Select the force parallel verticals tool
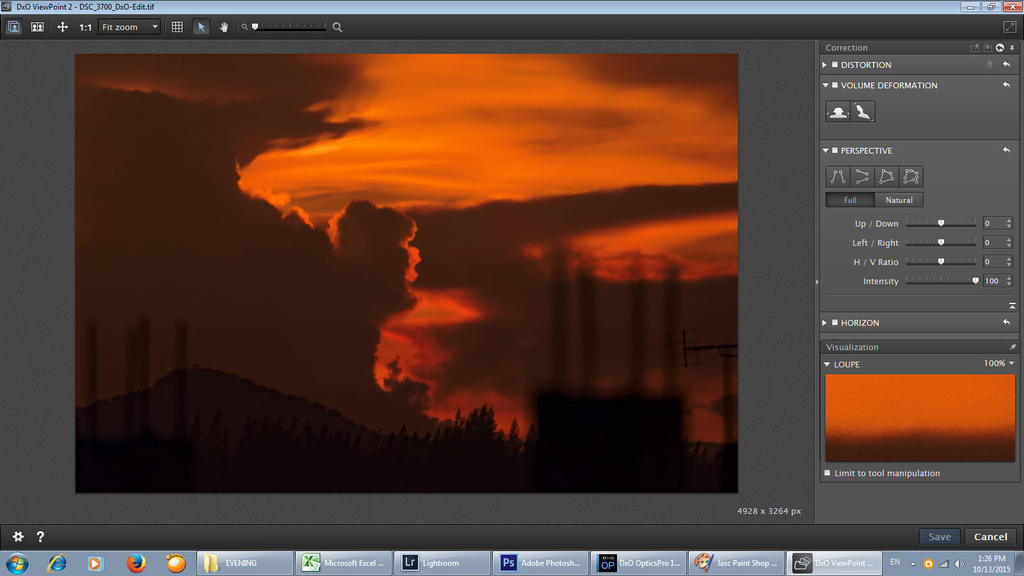Image resolution: width=1024 pixels, height=576 pixels. tap(838, 177)
